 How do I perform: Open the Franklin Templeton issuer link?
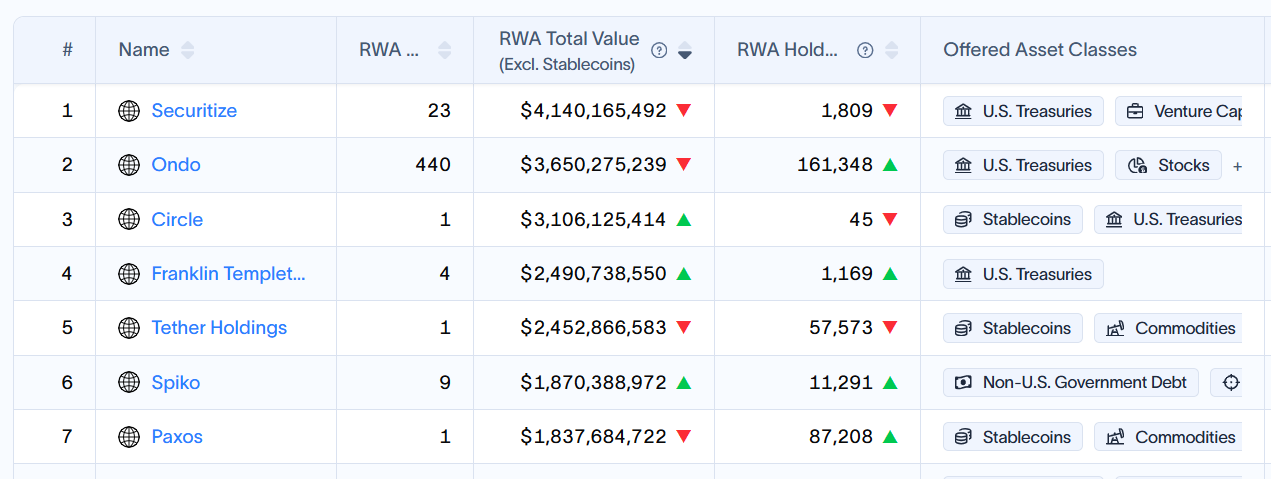point(229,274)
